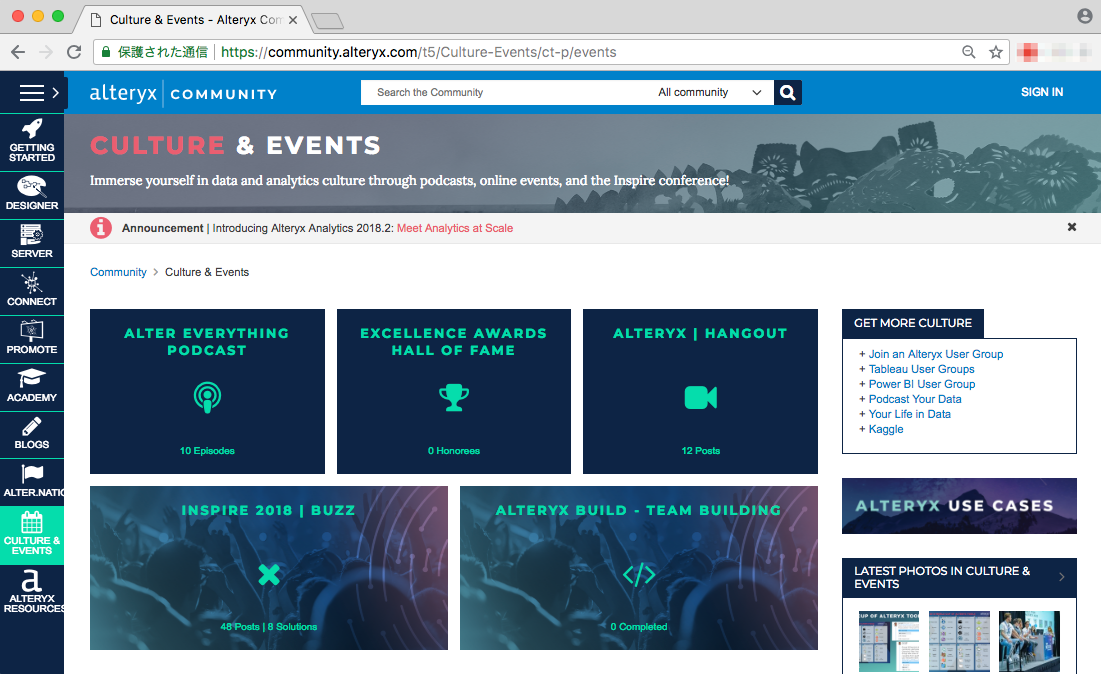The width and height of the screenshot is (1101, 674).
Task: Open the Promote sidebar icon
Action: tap(32, 331)
